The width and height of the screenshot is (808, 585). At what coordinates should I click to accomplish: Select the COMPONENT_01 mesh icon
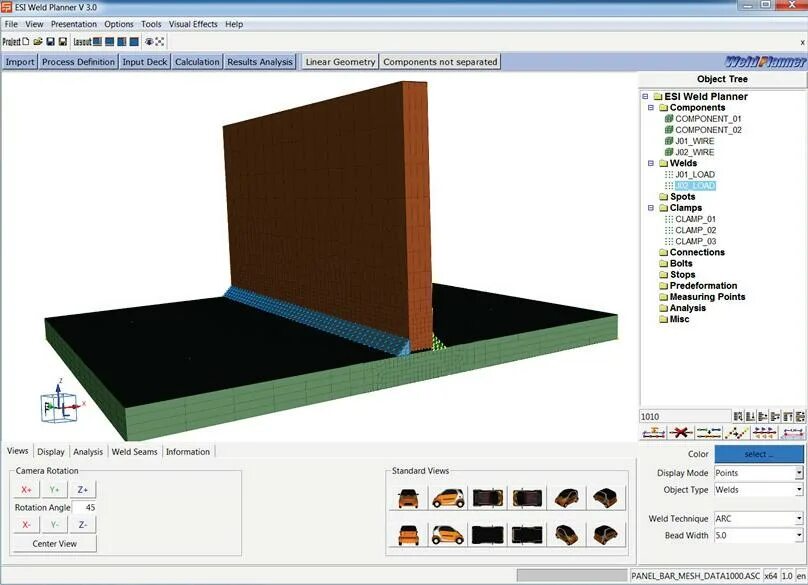pos(669,119)
